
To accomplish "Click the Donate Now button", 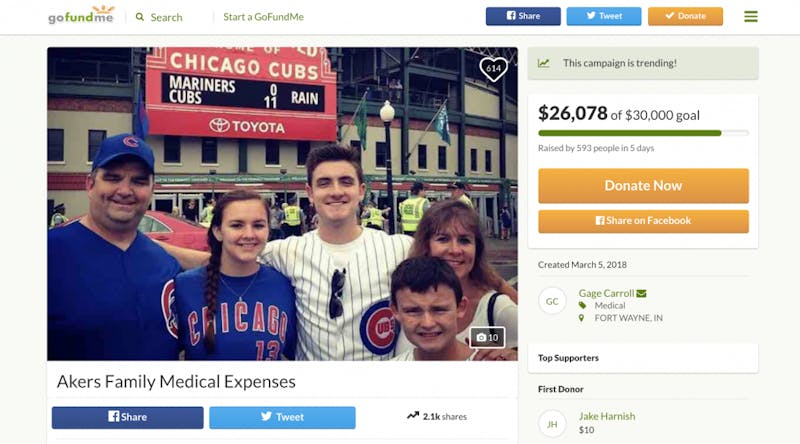I will coord(643,186).
